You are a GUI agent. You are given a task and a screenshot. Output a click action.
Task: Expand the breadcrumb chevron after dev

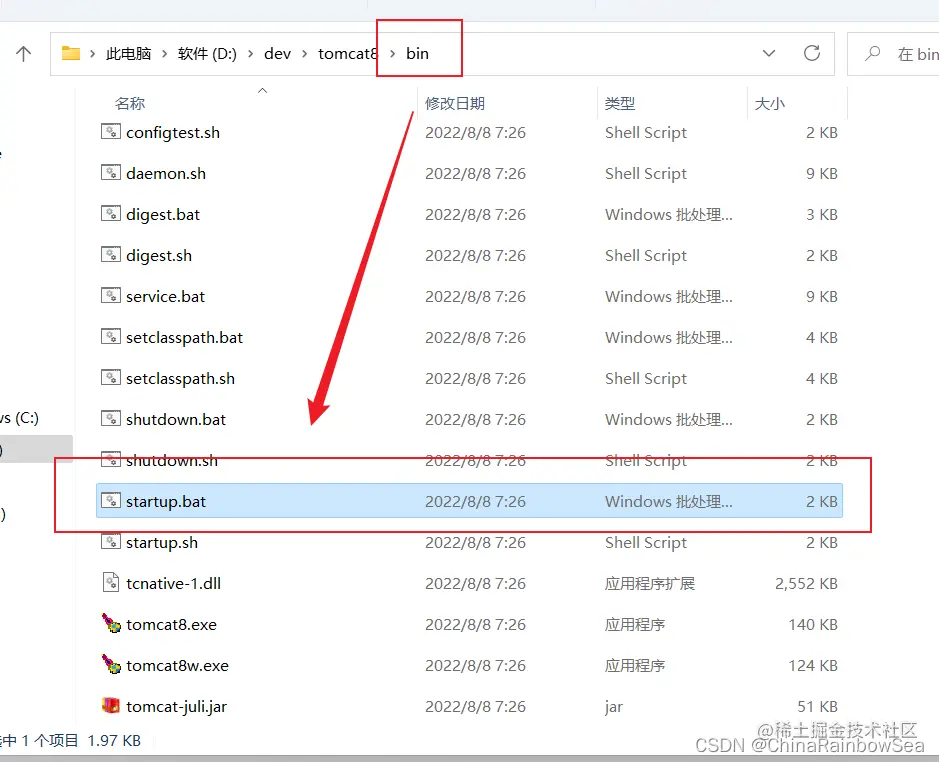click(304, 54)
